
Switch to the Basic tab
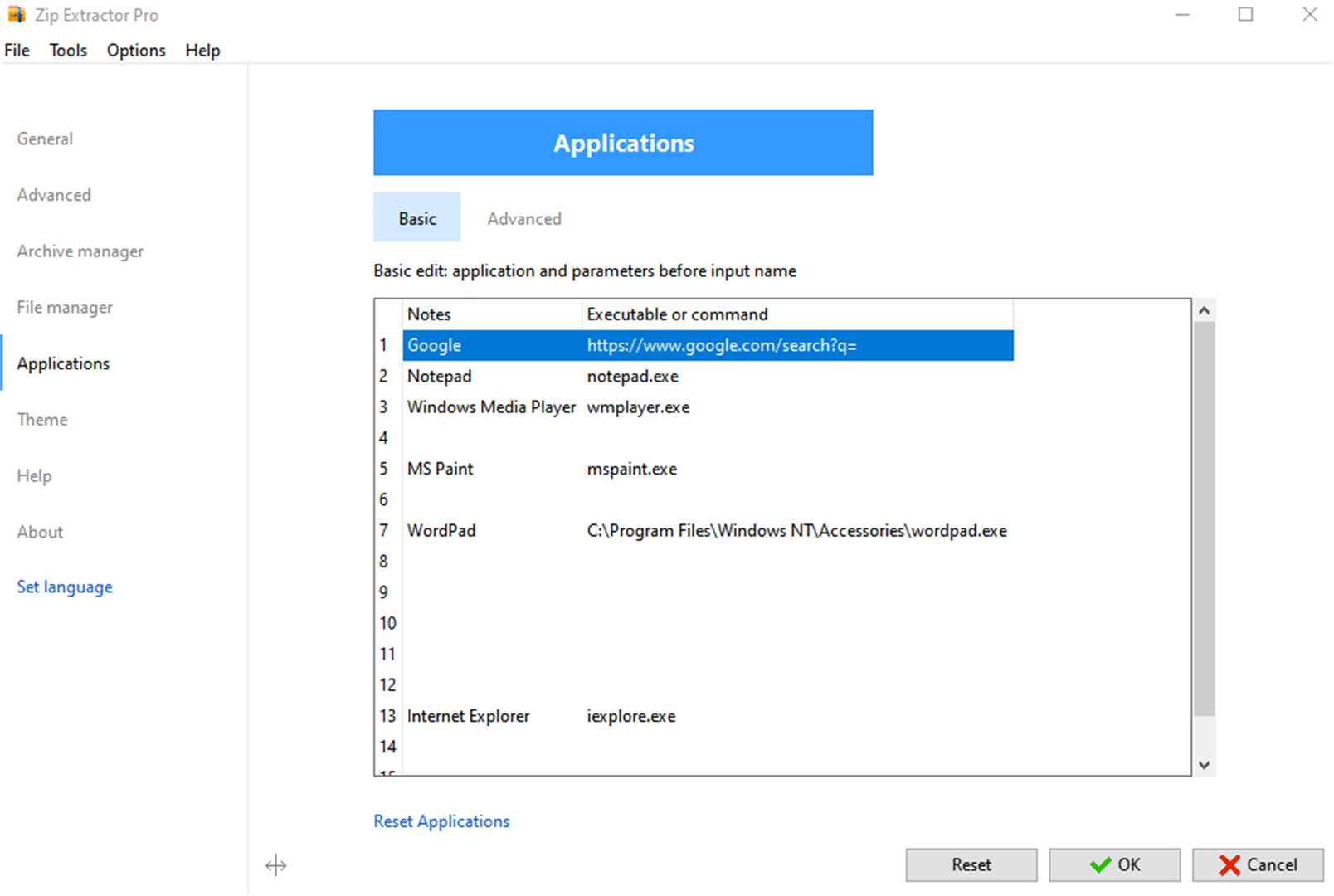click(416, 217)
